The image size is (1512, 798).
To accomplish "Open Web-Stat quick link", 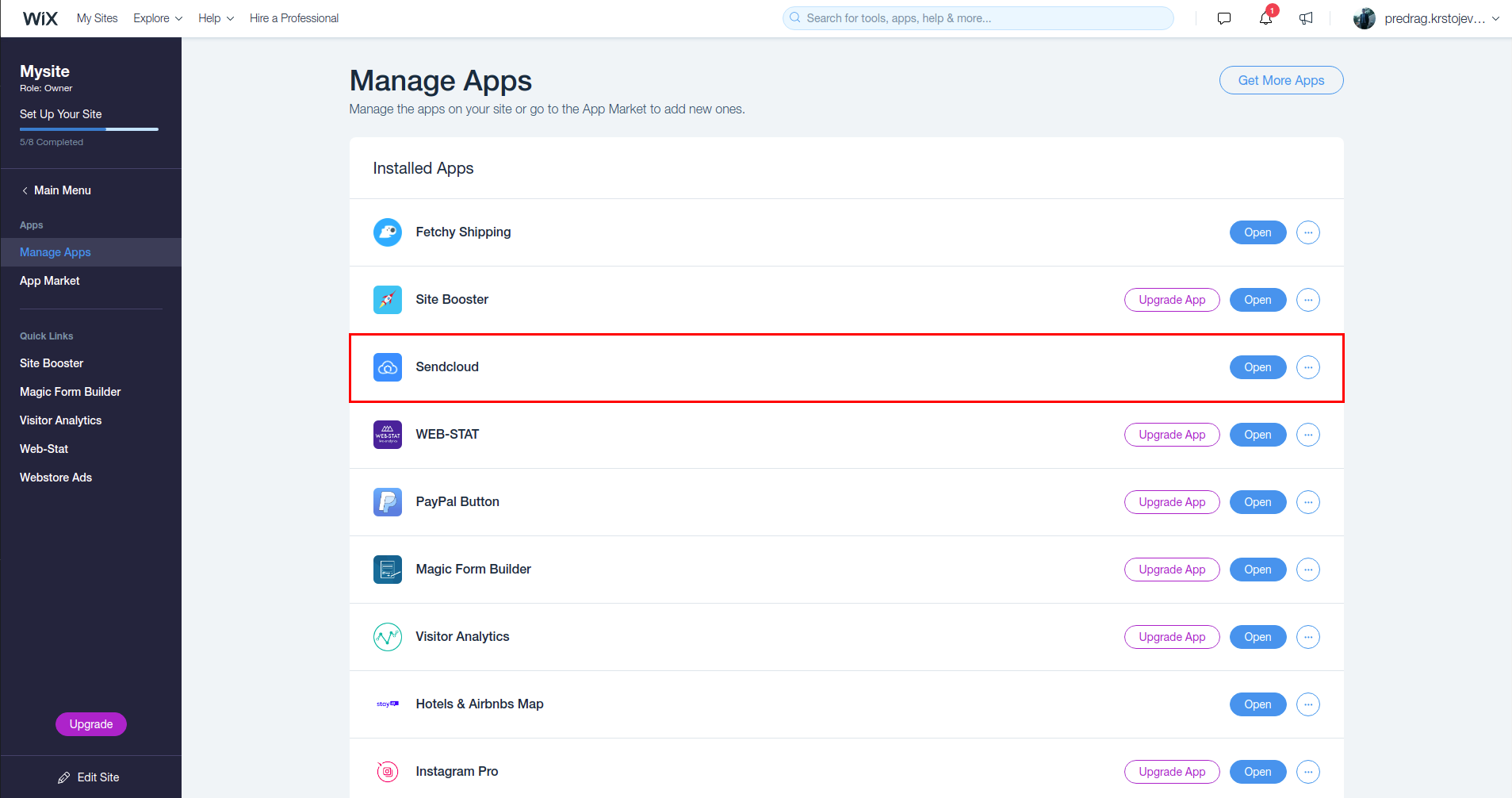I will [x=44, y=449].
